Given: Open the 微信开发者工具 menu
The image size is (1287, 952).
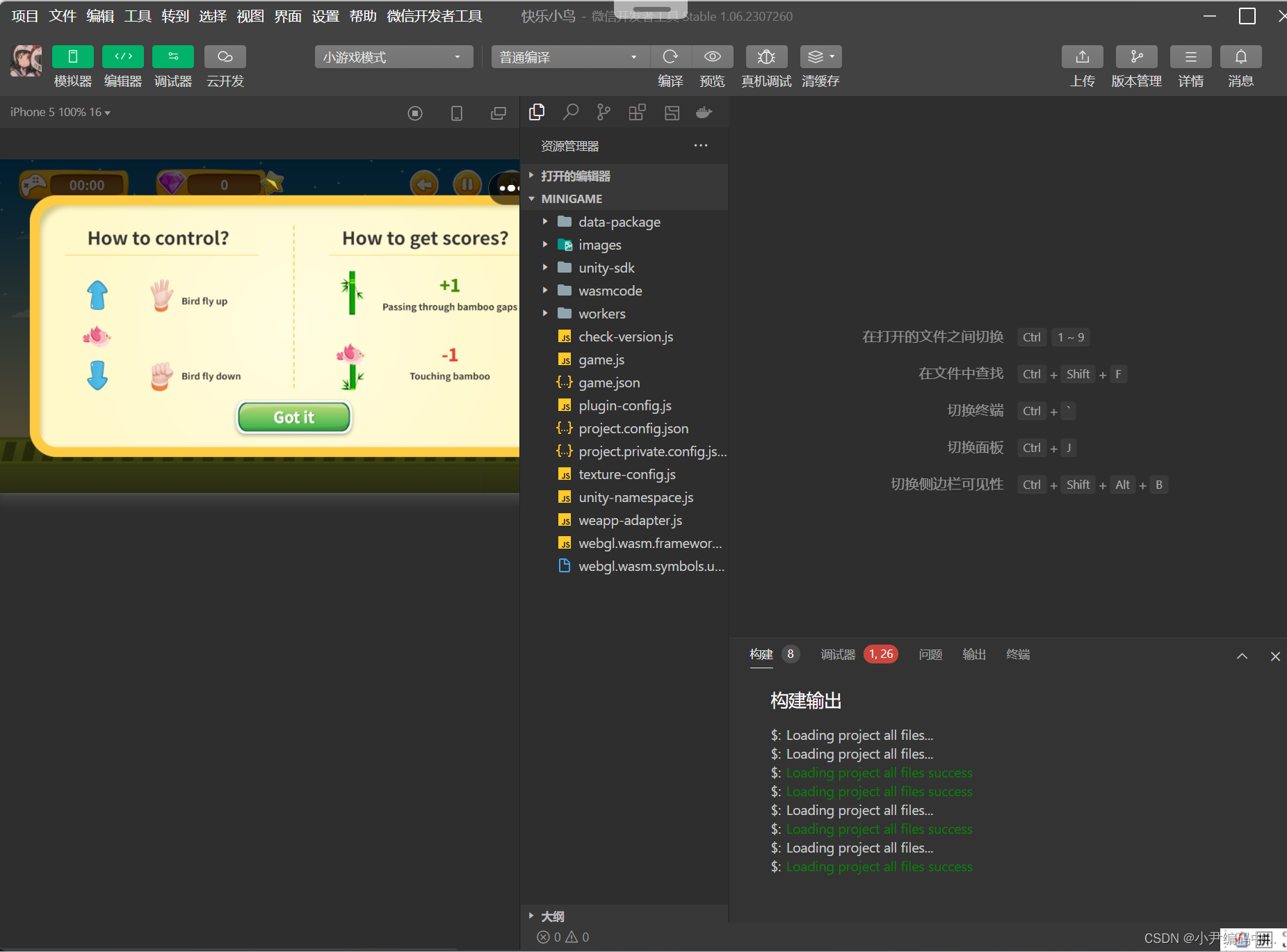Looking at the screenshot, I should coord(435,16).
